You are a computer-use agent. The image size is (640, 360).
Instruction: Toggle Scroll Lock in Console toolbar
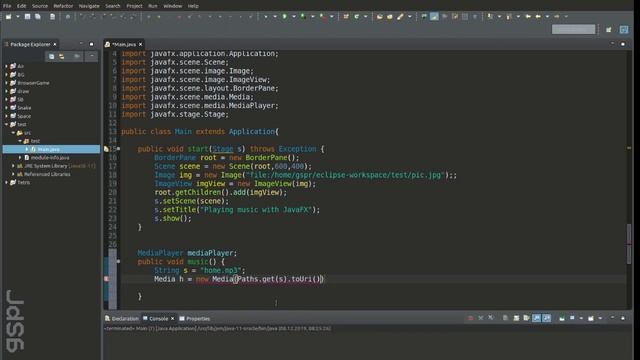click(516, 318)
